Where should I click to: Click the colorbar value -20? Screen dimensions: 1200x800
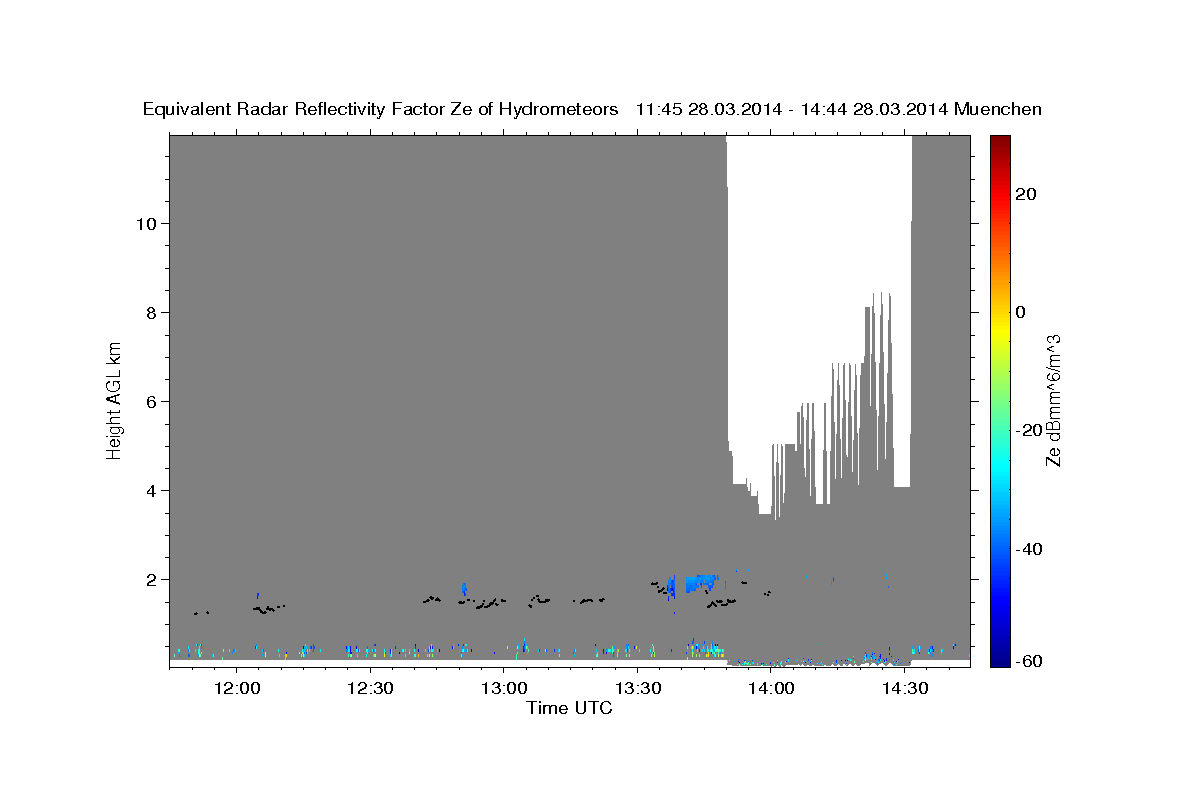1029,430
